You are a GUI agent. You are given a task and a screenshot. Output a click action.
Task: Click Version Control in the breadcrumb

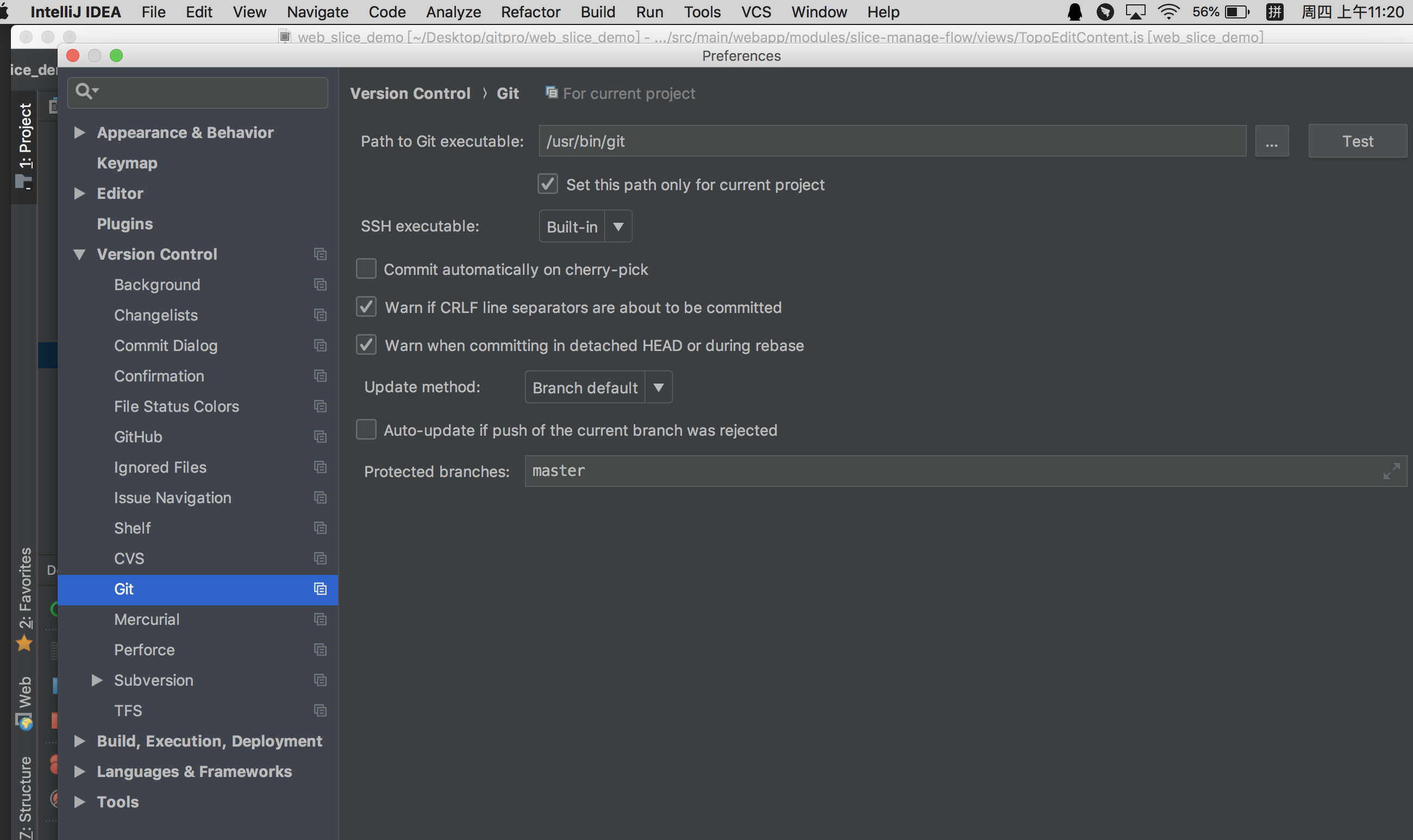[x=410, y=93]
